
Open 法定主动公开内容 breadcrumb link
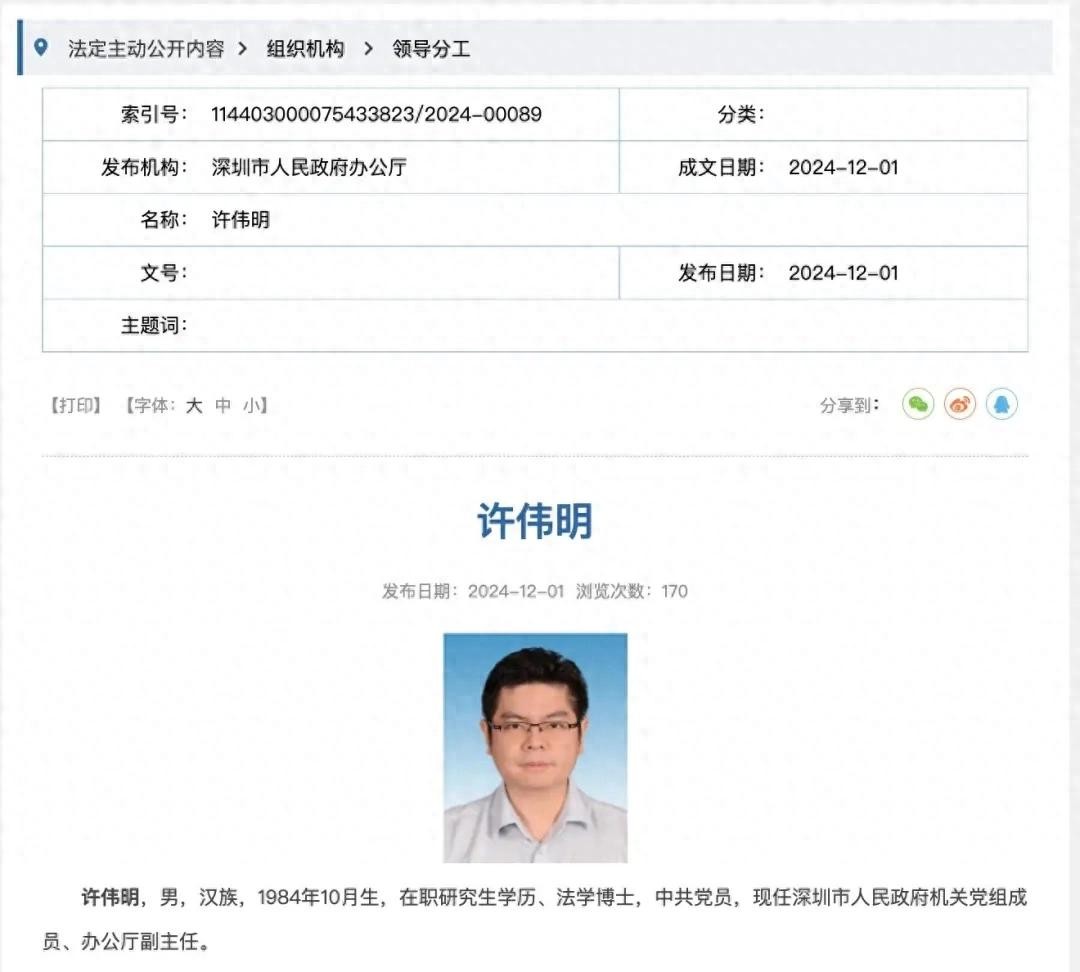pos(146,49)
